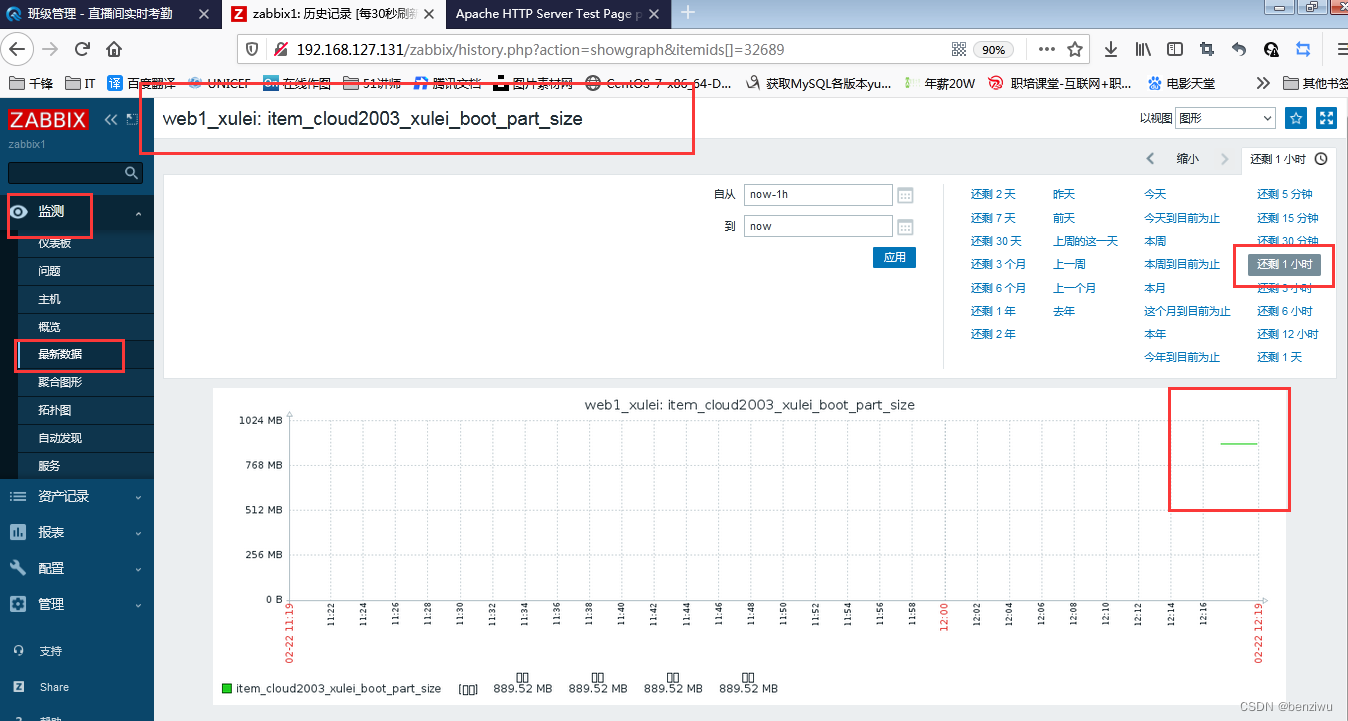This screenshot has width=1348, height=721.
Task: Open the 腾讯文档 bookmark
Action: [448, 83]
